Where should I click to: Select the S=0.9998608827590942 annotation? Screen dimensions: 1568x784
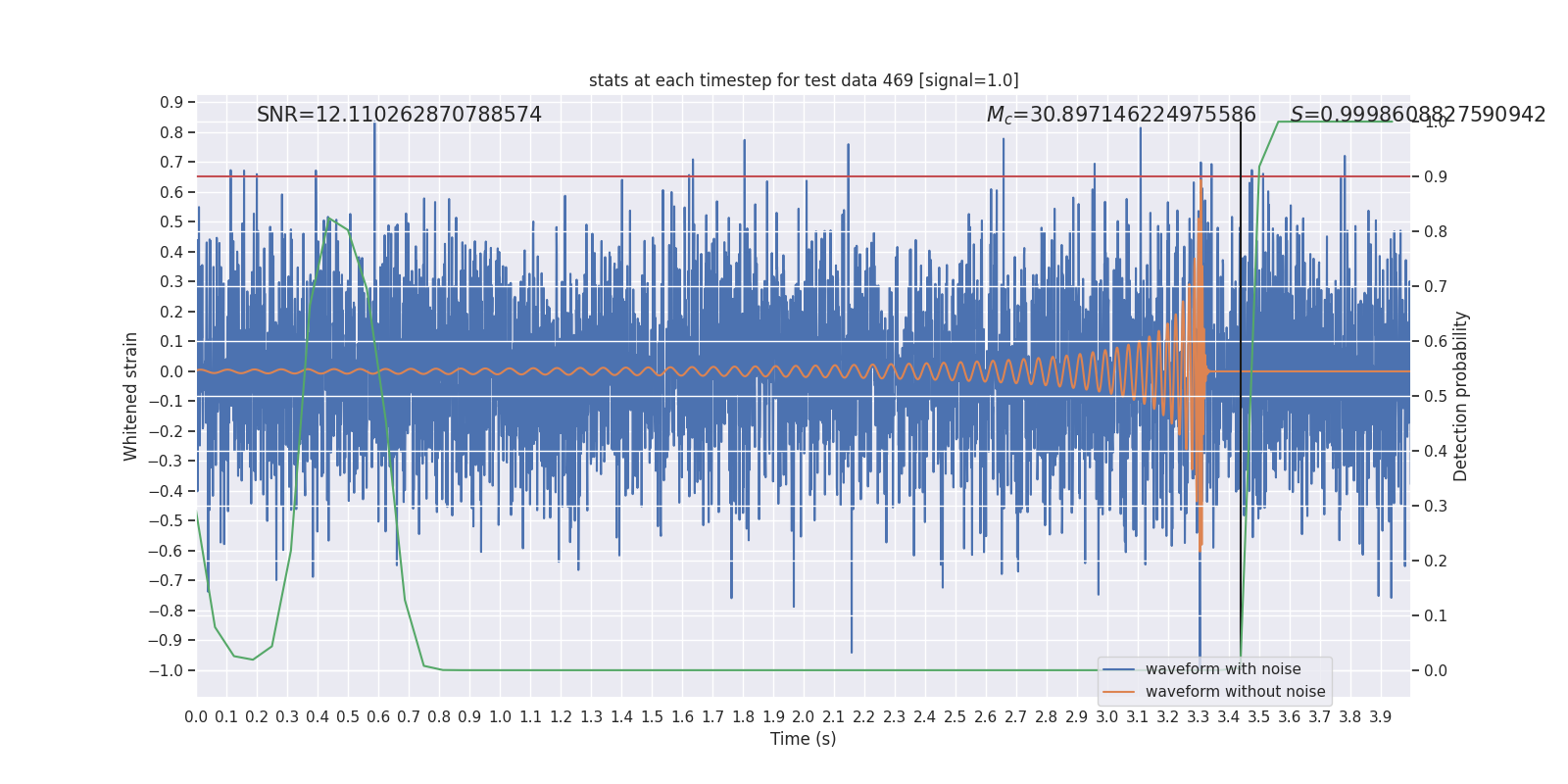click(x=1418, y=115)
